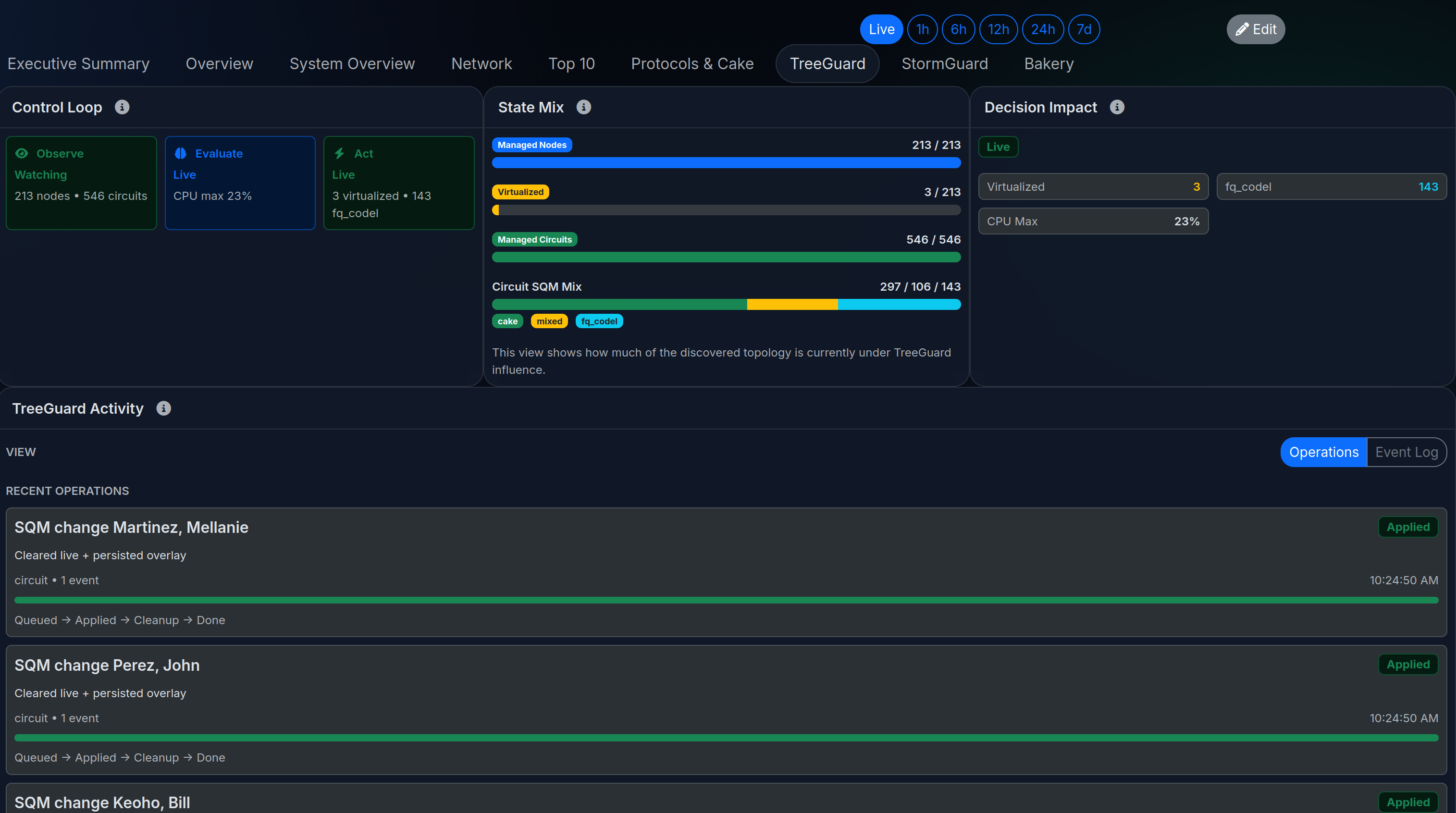Click "Queued → Applied → Cleanup → Done" under Perez
Viewport: 1456px width, 813px height.
click(120, 758)
